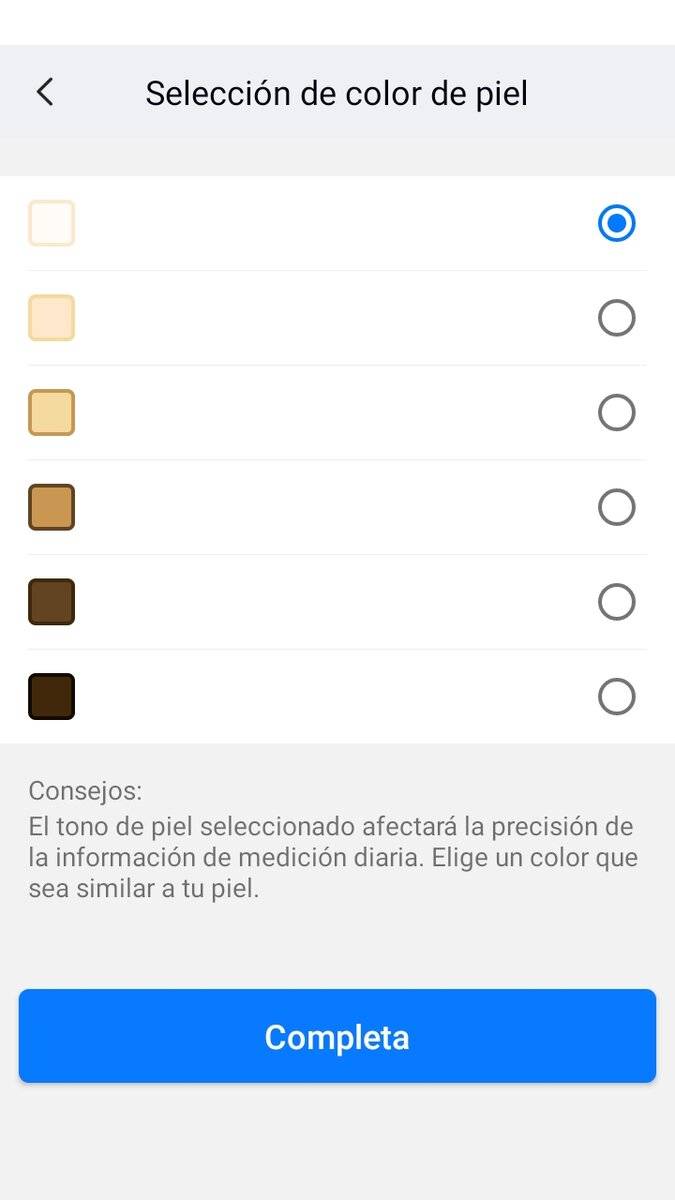Click the skin tone tip paragraph text
Viewport: 675px width, 1200px height.
click(x=333, y=858)
